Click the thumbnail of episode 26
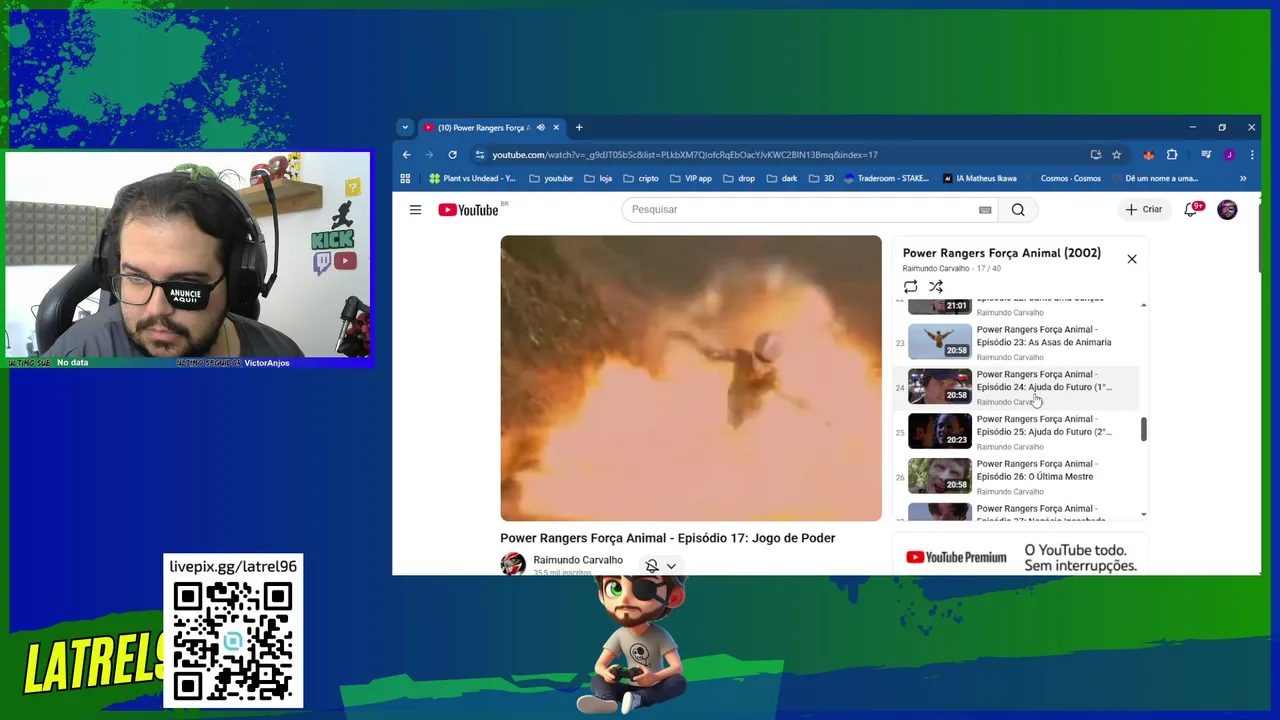Image resolution: width=1280 pixels, height=720 pixels. coord(939,476)
